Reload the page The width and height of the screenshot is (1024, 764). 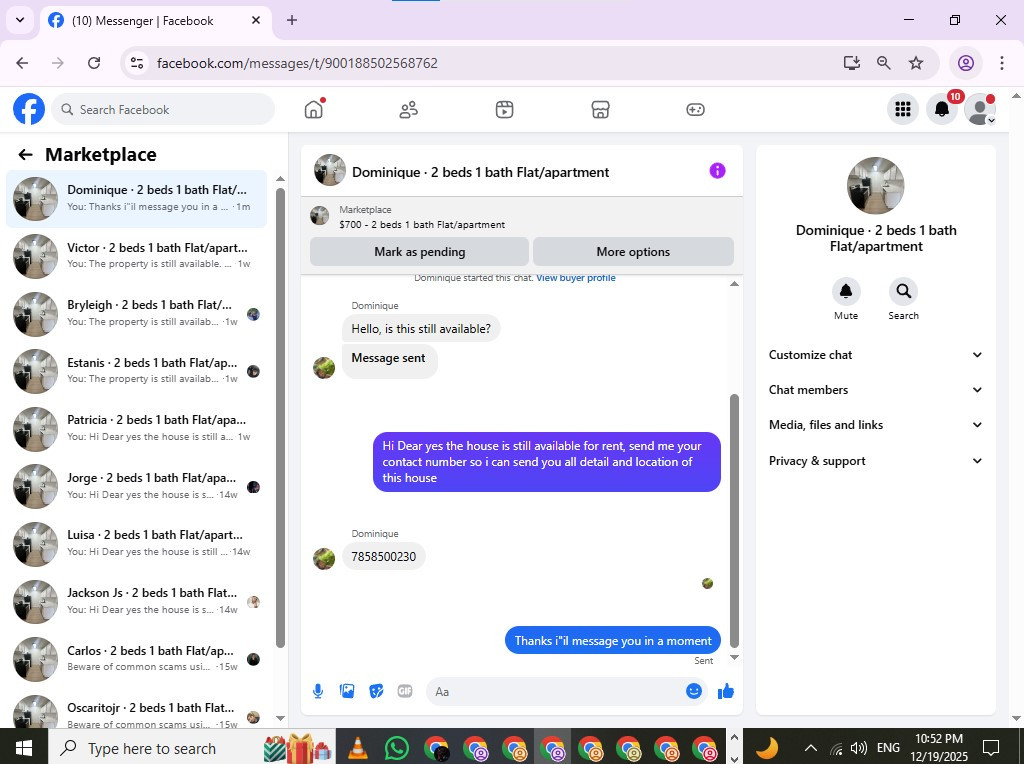[x=94, y=63]
